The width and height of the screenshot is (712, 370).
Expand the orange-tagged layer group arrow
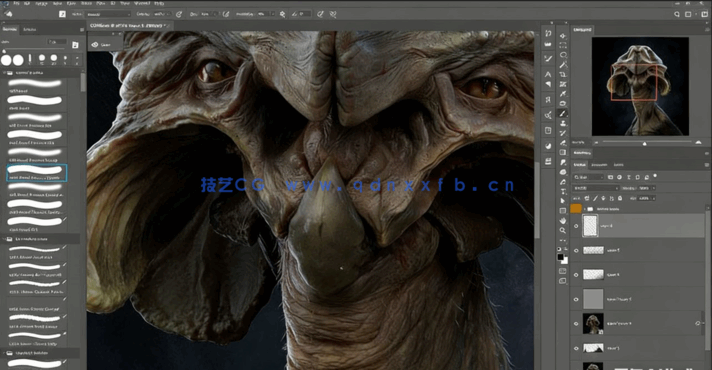(585, 209)
